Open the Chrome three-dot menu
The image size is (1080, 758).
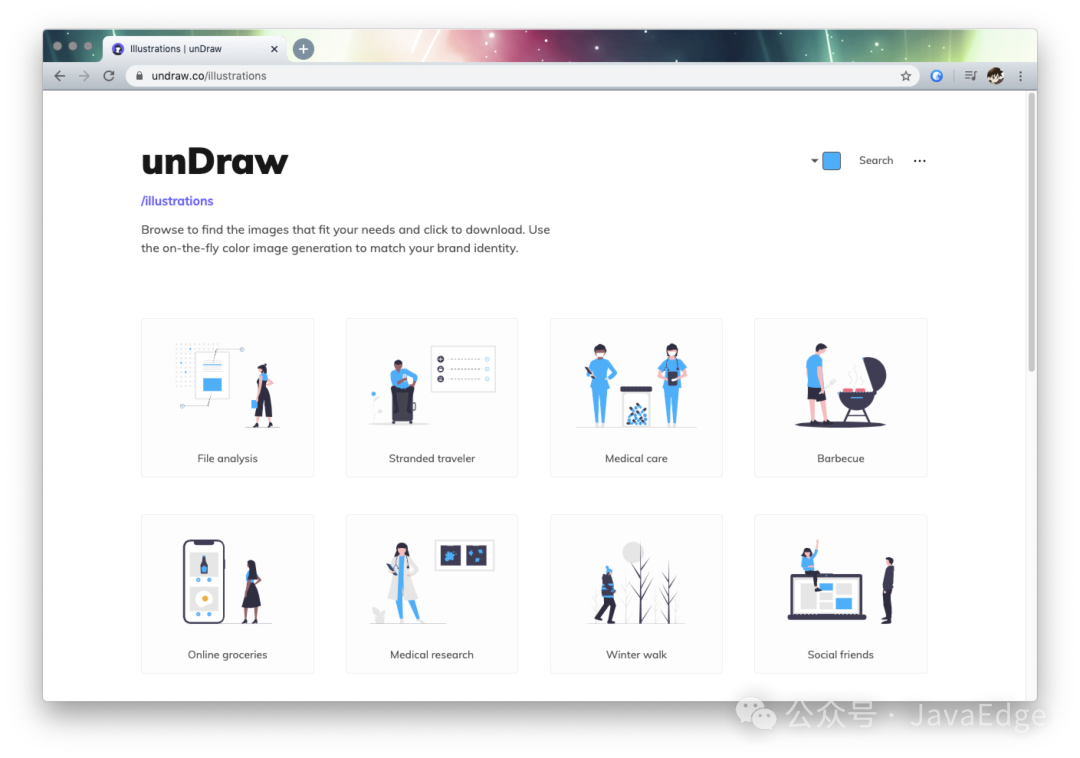coord(1021,76)
